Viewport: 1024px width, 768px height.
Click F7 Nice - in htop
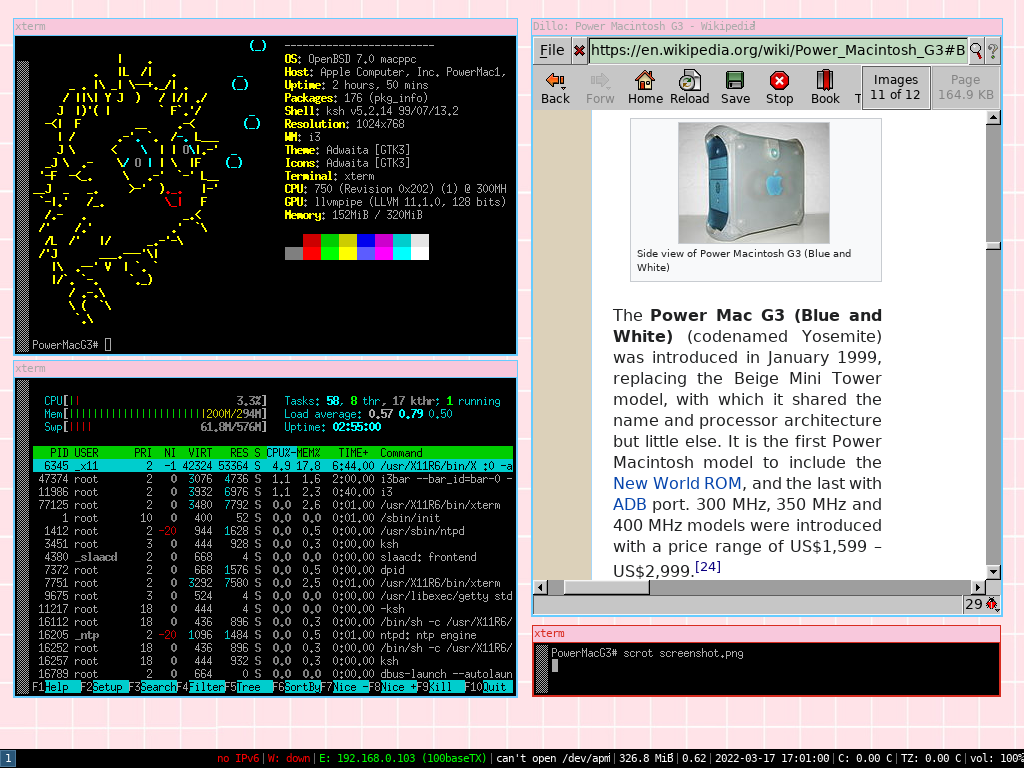(345, 687)
